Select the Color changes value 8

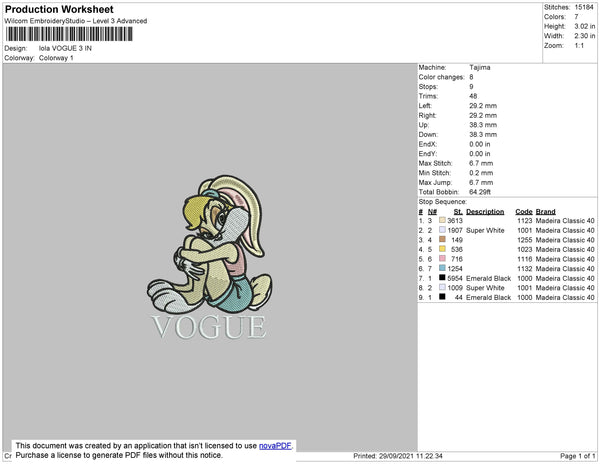click(471, 77)
